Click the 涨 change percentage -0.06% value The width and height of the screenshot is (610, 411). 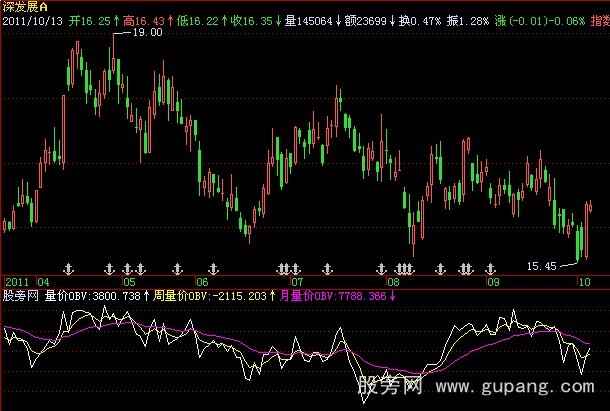[589, 18]
